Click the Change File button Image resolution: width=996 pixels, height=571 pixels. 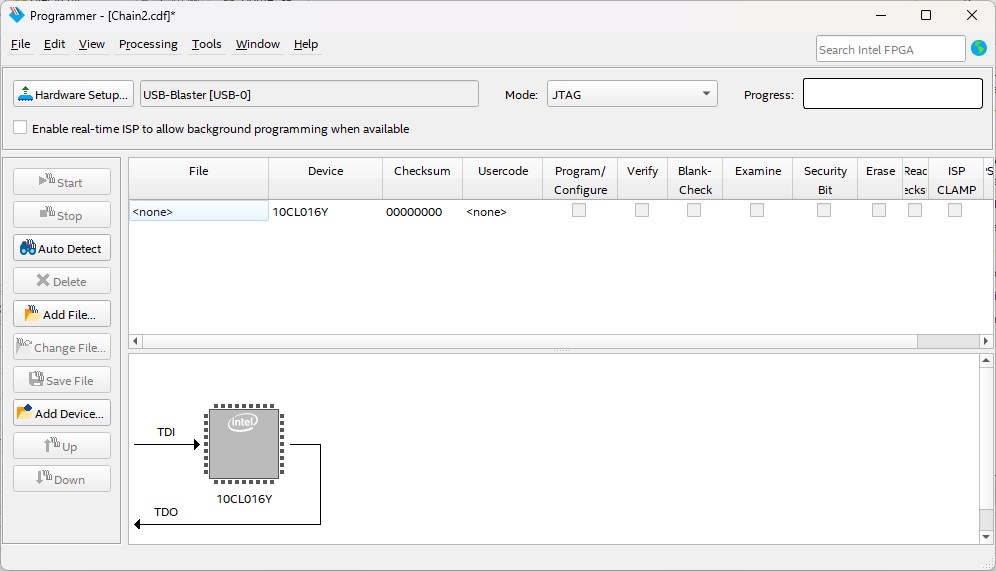click(x=62, y=347)
